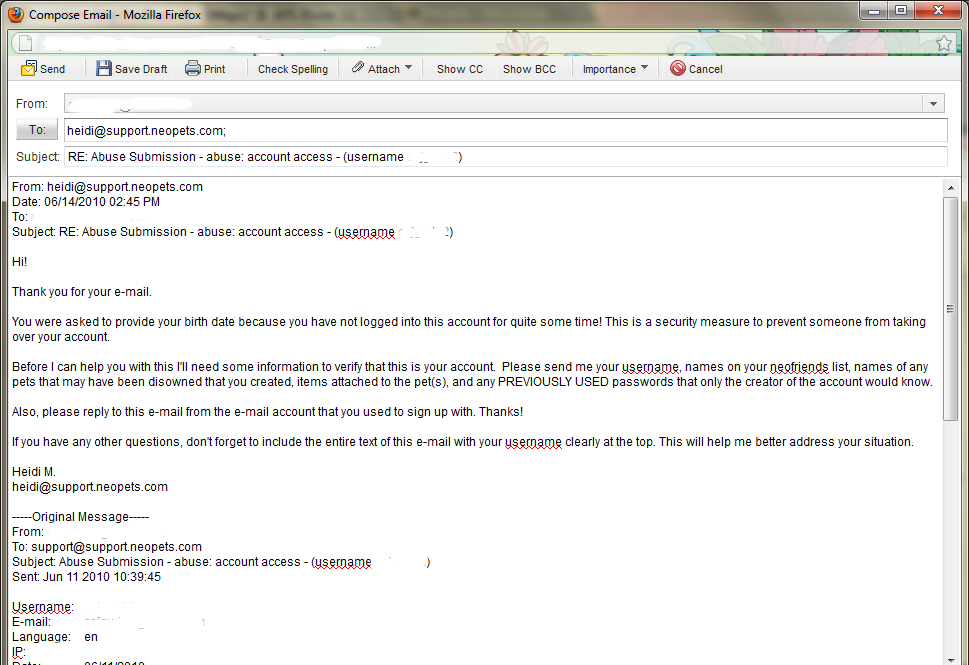The width and height of the screenshot is (969, 665).
Task: Maximize the Firefox window
Action: point(901,11)
